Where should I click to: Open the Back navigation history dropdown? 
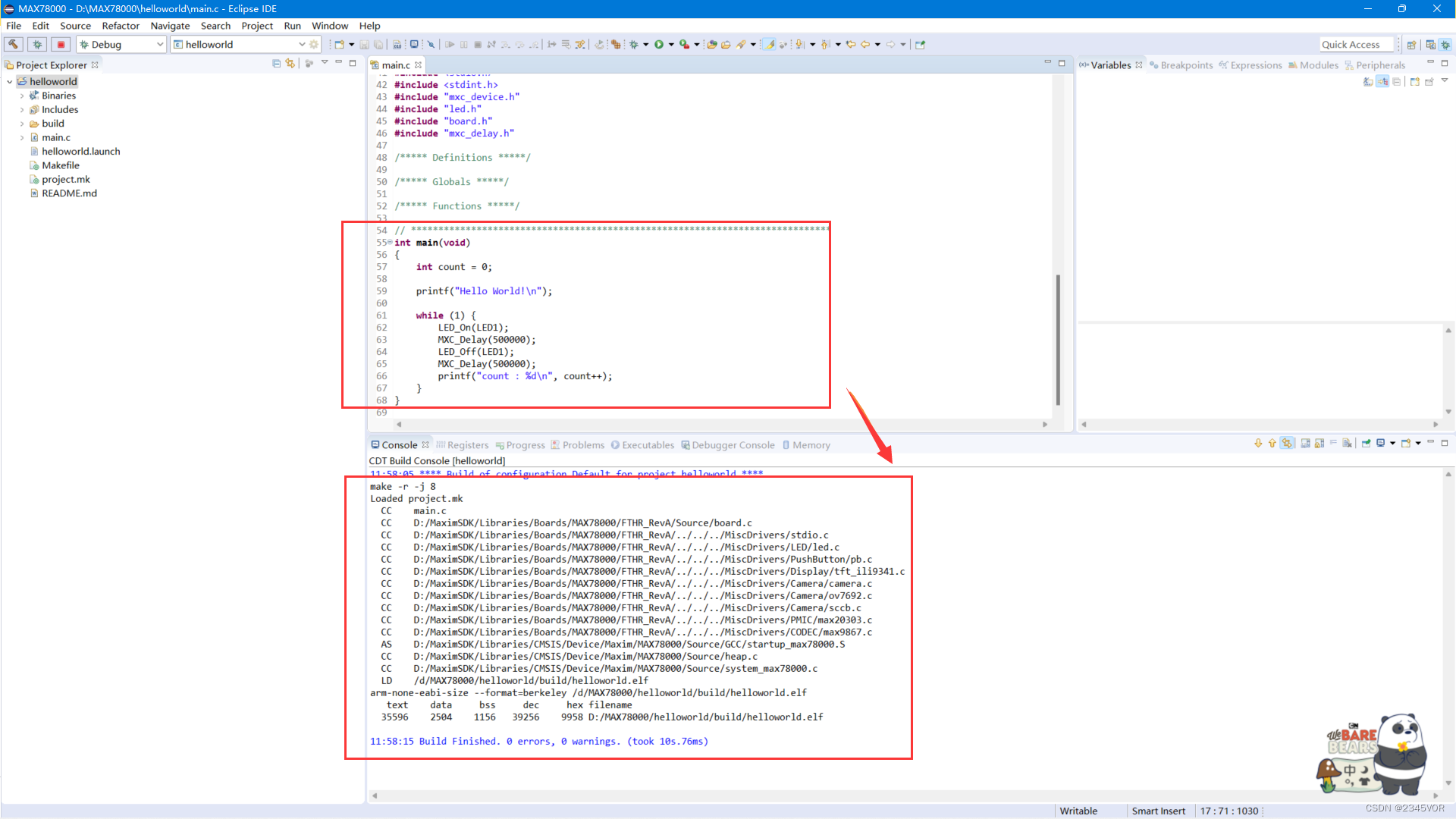click(x=877, y=45)
